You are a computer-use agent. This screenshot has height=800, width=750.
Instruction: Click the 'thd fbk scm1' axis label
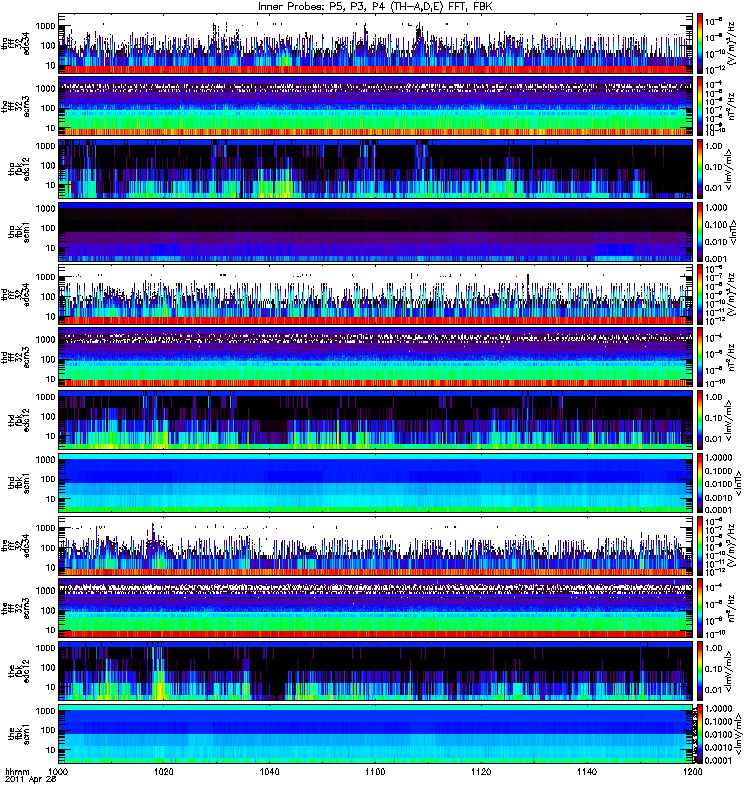pyautogui.click(x=19, y=483)
